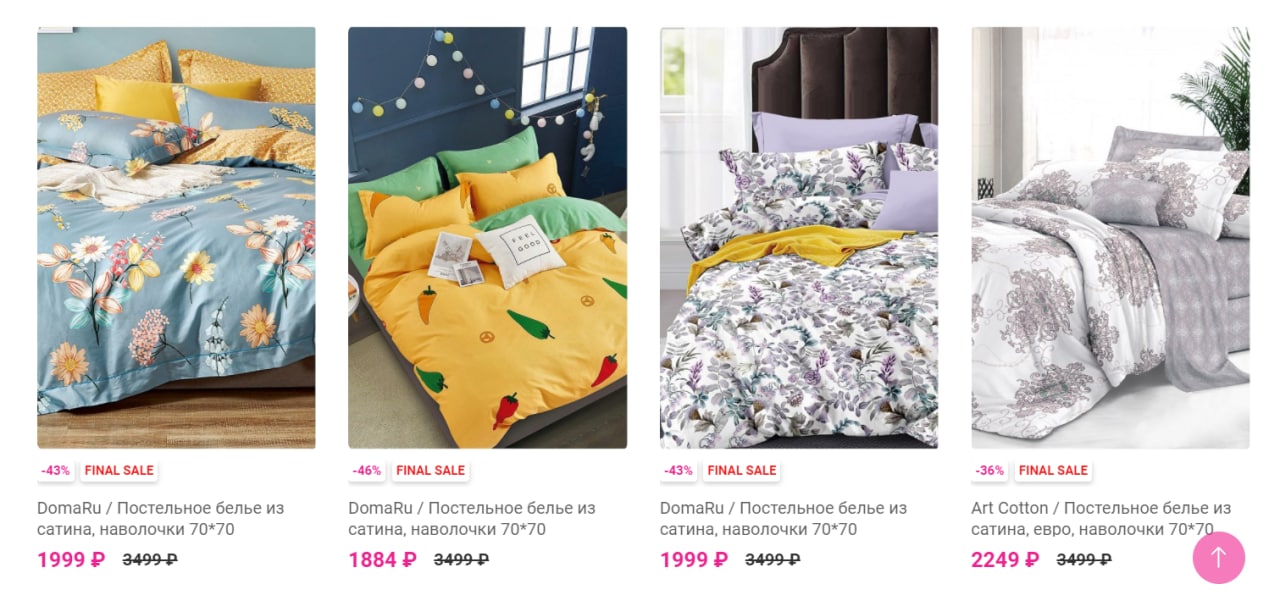This screenshot has width=1280, height=595.
Task: Open the blue floral bedding product image
Action: (176, 237)
